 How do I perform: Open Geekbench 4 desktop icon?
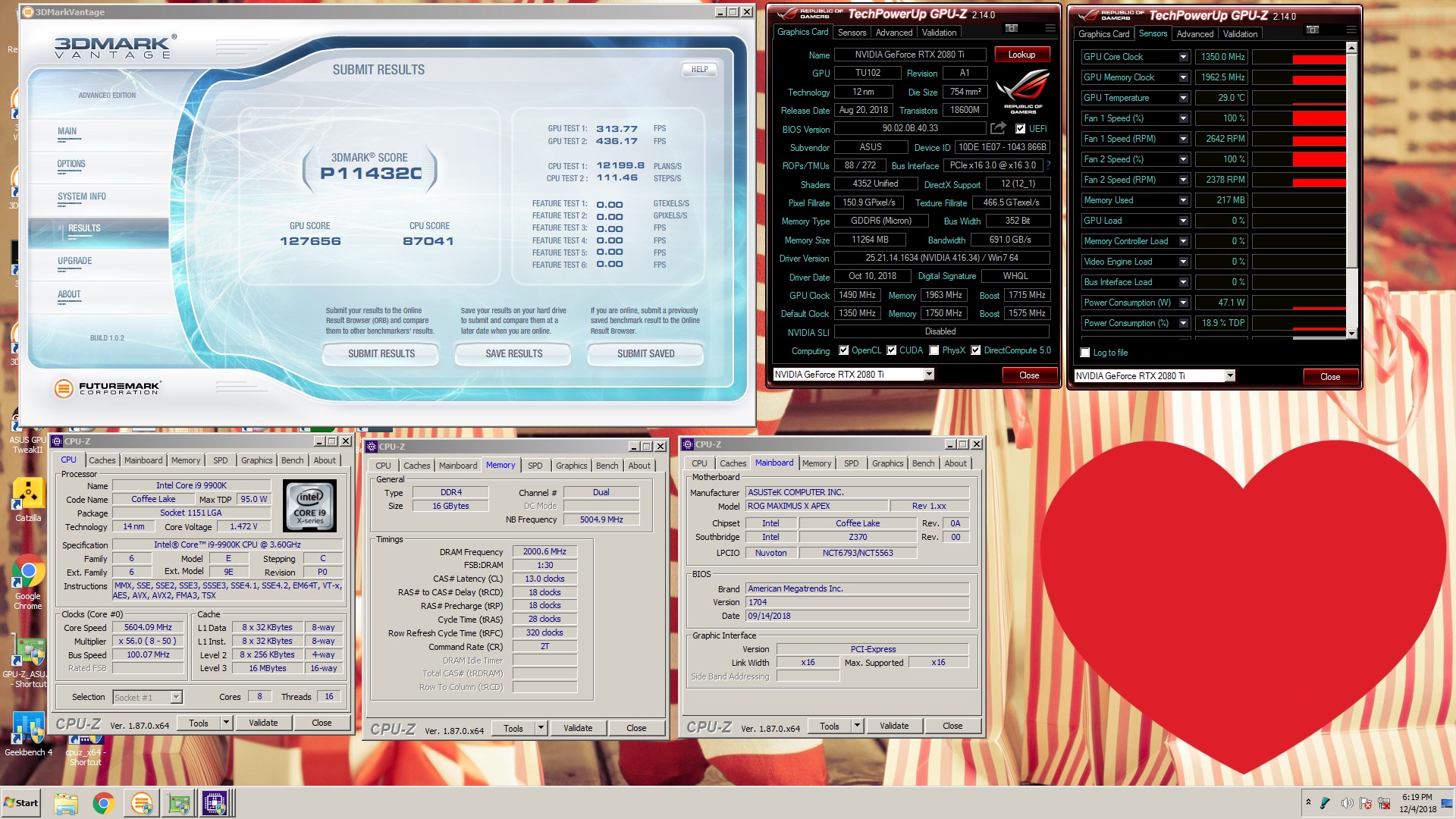click(28, 734)
